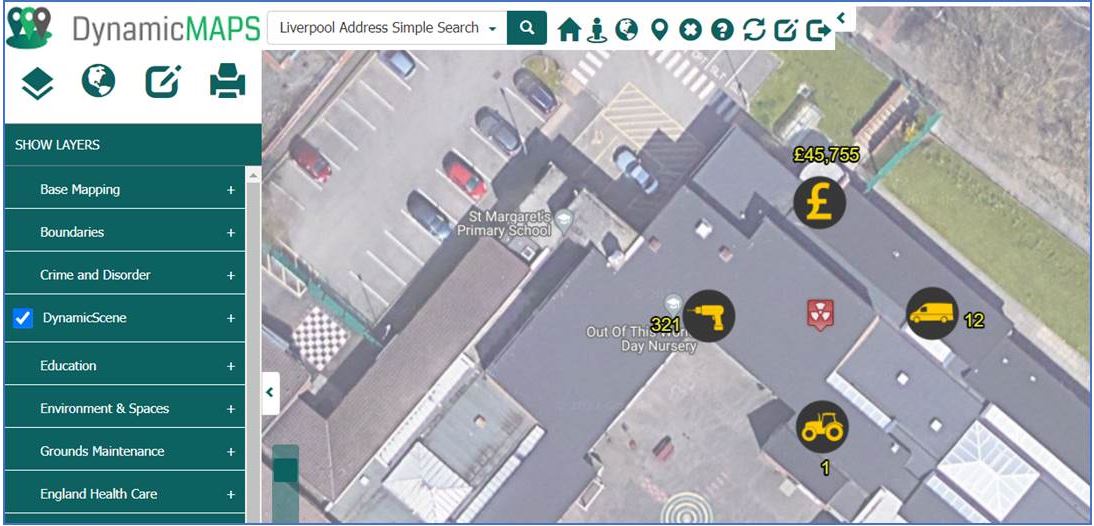The height and width of the screenshot is (526, 1094).
Task: Click the Education label
Action: point(68,366)
